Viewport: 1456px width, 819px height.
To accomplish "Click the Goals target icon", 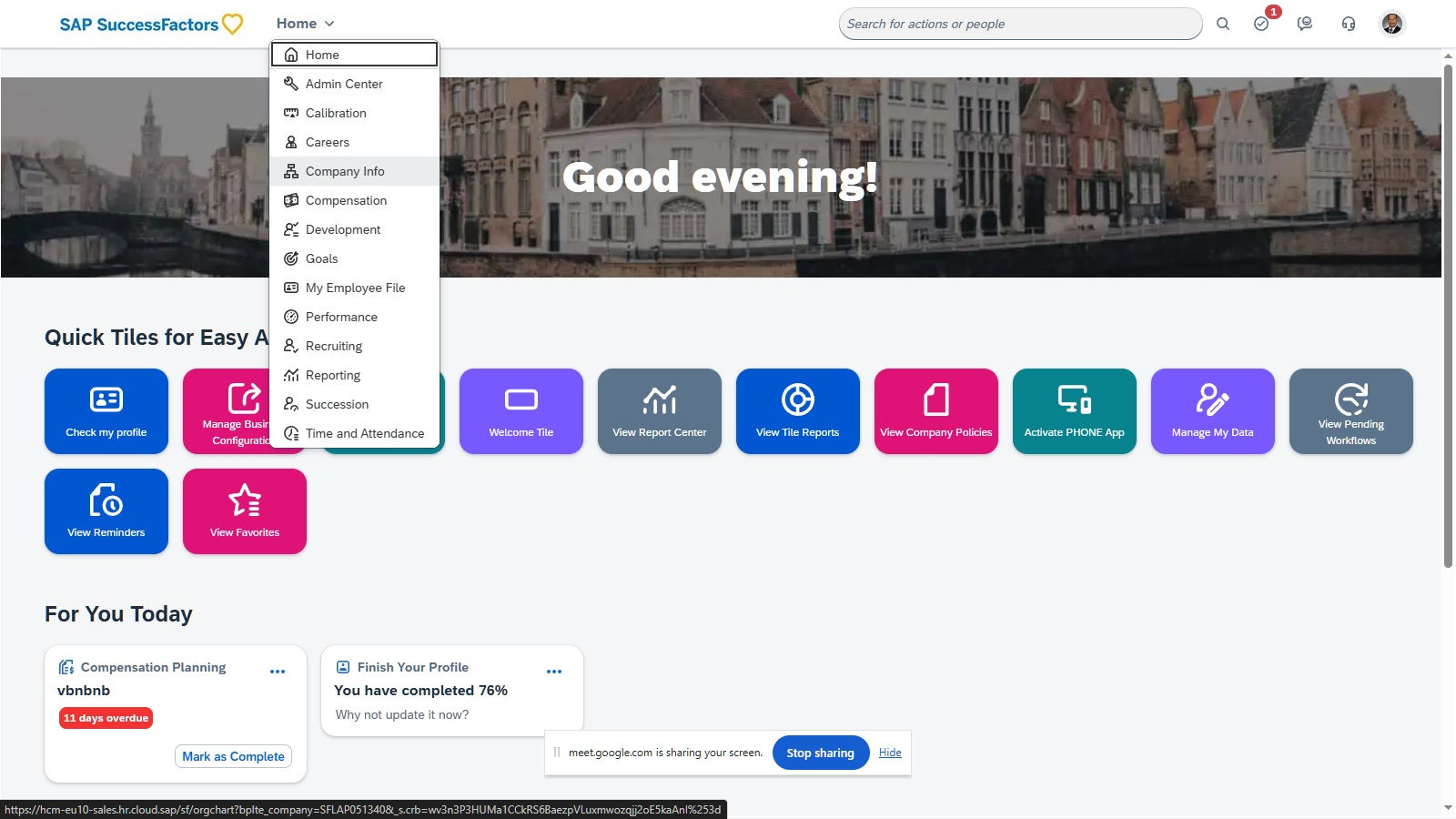I will (291, 258).
